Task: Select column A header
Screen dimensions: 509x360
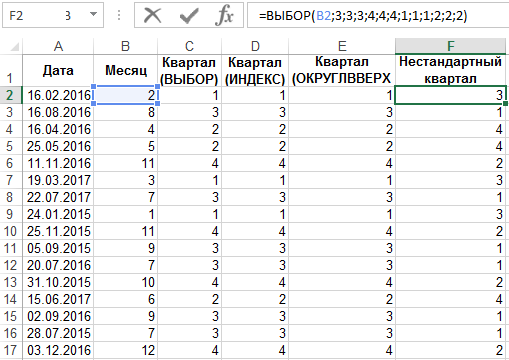Action: (x=58, y=46)
